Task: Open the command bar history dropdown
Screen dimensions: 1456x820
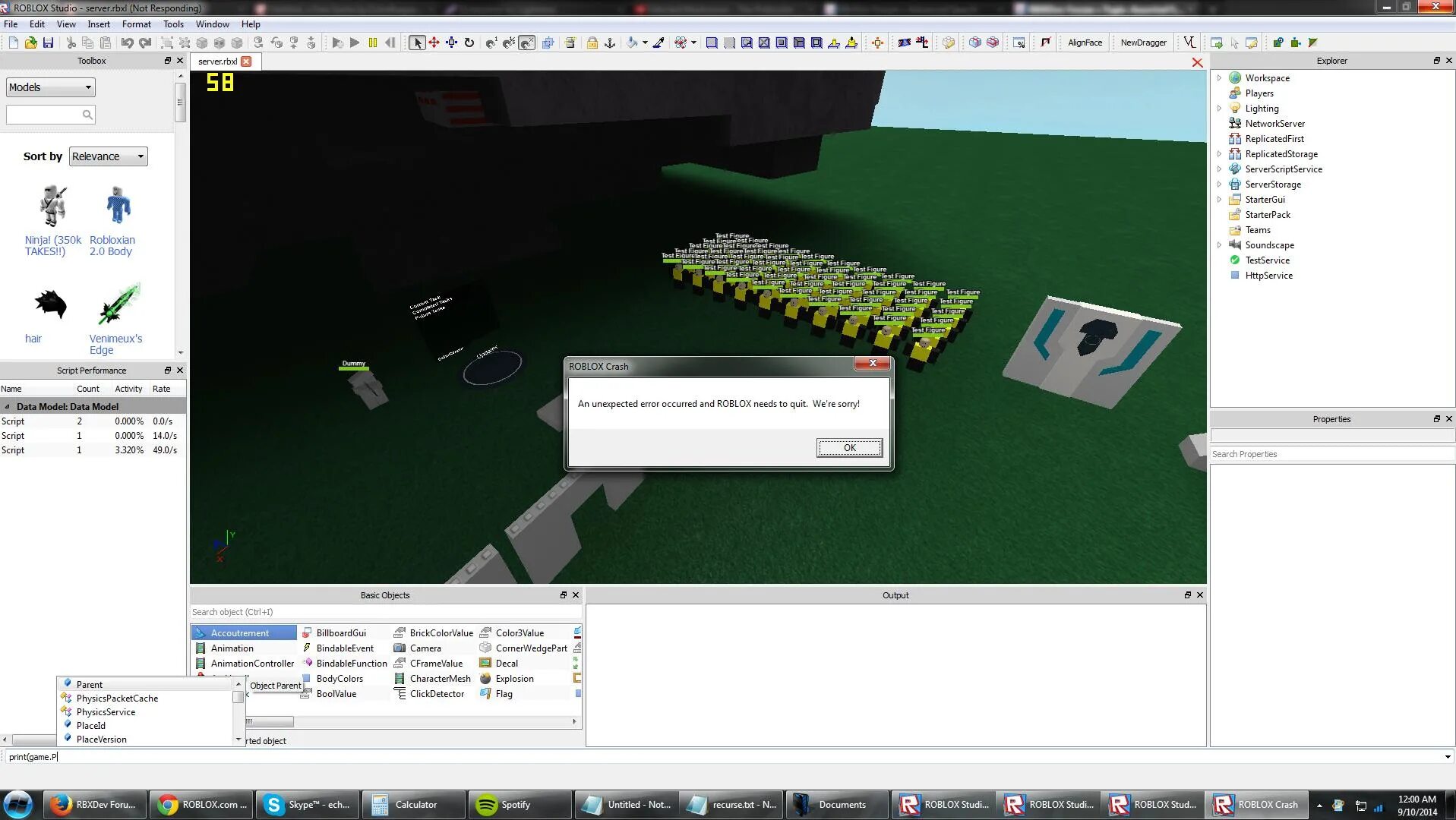Action: (1447, 757)
